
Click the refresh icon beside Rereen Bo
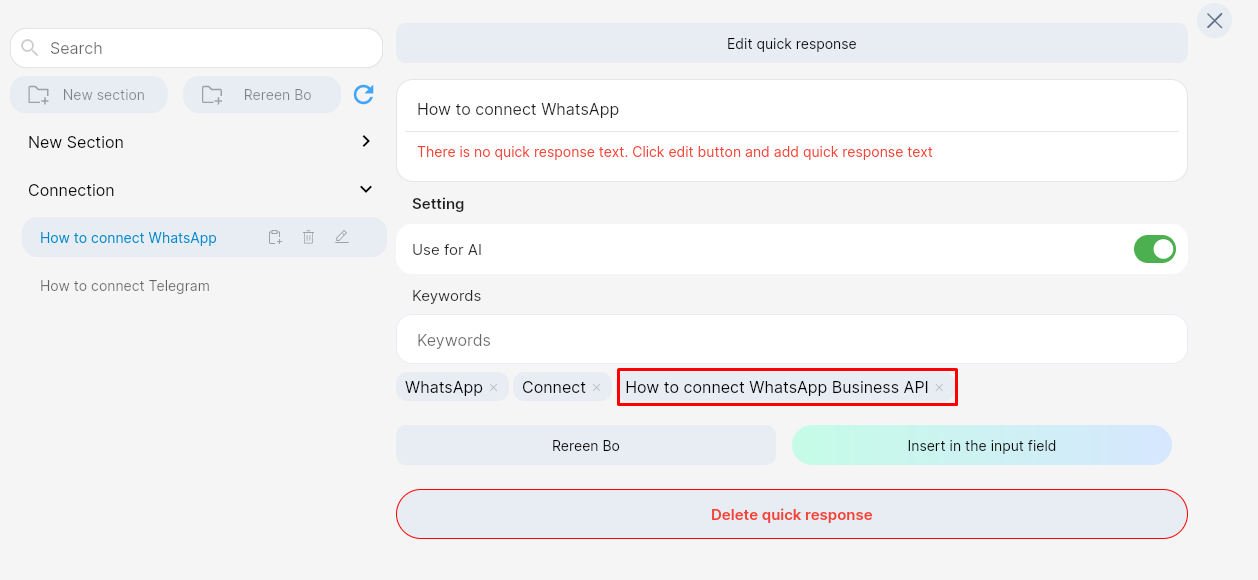pyautogui.click(x=364, y=95)
